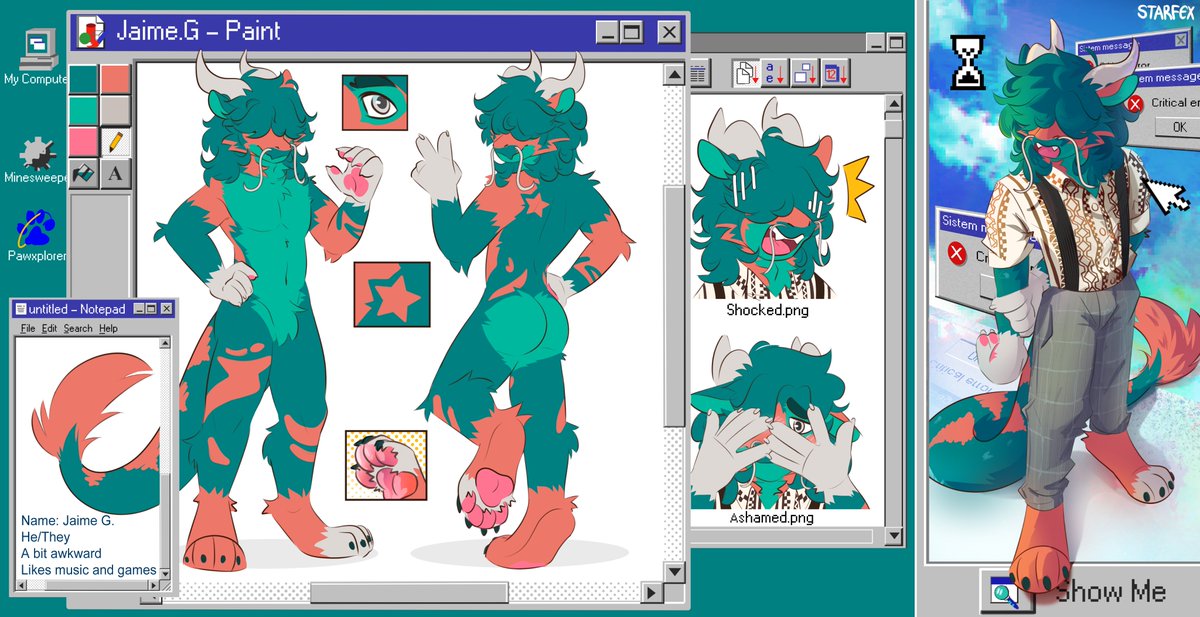The width and height of the screenshot is (1200, 617).
Task: Pick the light gray color swatch
Action: click(x=115, y=110)
